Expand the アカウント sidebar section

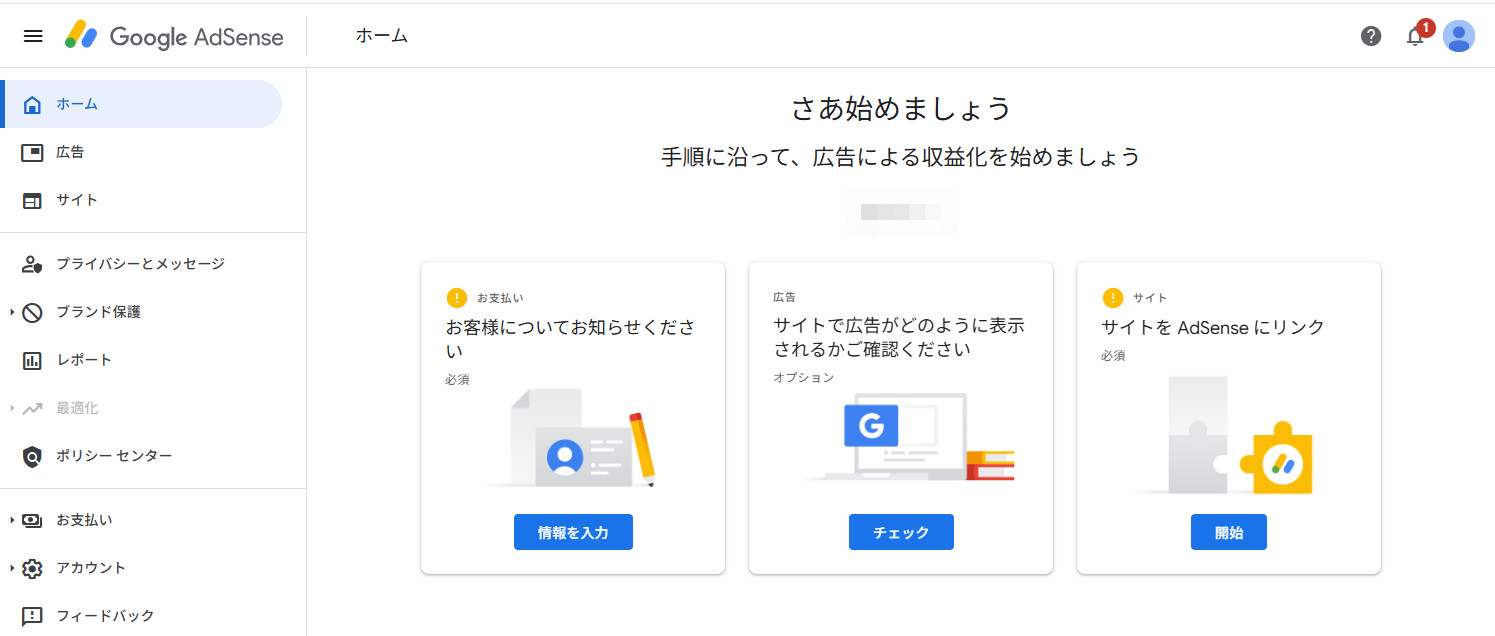coord(12,568)
